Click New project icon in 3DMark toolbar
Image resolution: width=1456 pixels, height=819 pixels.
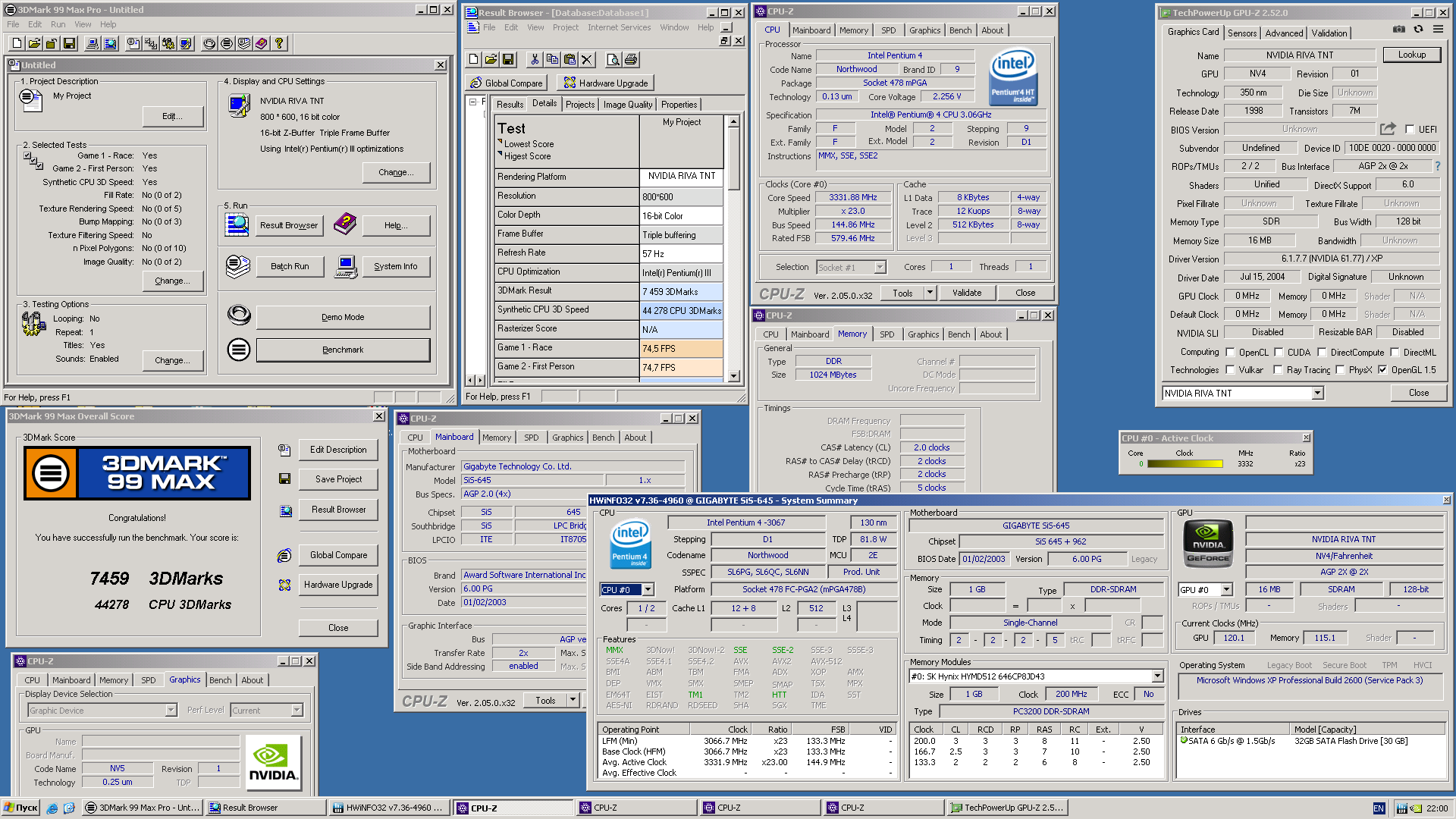coord(17,43)
